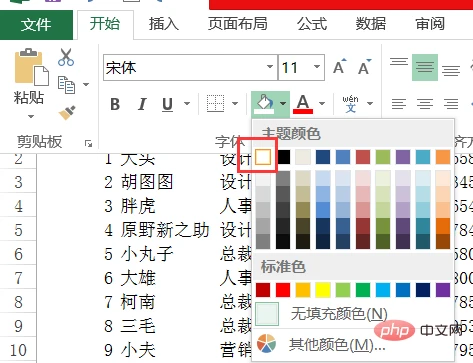Increase font size with larger A icon
Viewport: 473px width, 363px height.
coord(340,67)
